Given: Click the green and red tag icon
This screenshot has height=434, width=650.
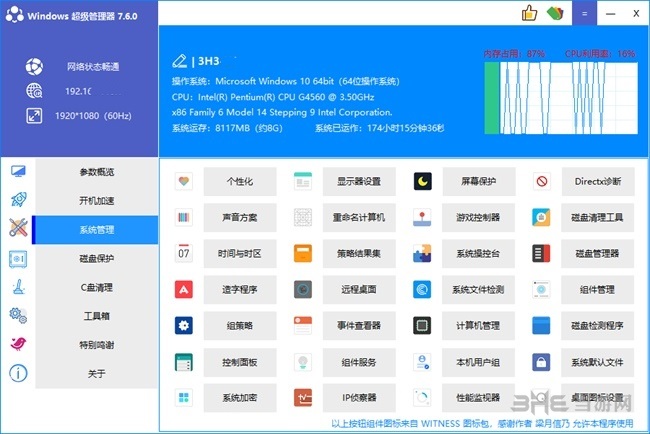Looking at the screenshot, I should point(555,13).
